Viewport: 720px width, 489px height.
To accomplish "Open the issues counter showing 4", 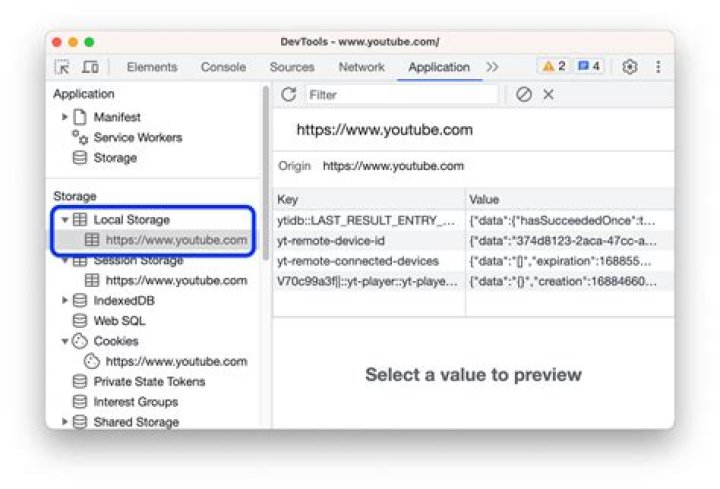I will pyautogui.click(x=589, y=67).
